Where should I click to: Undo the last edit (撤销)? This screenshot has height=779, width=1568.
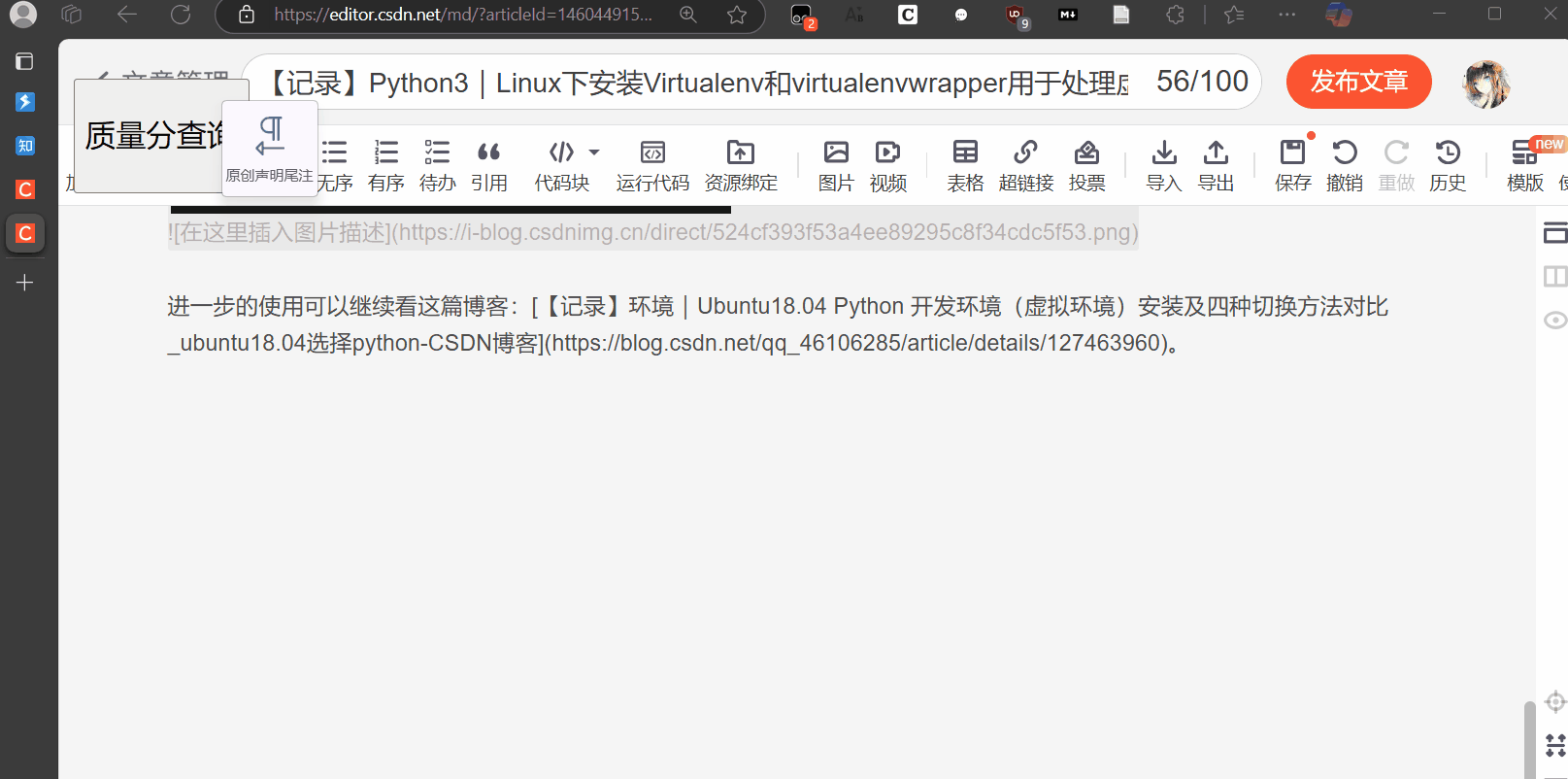(1345, 166)
